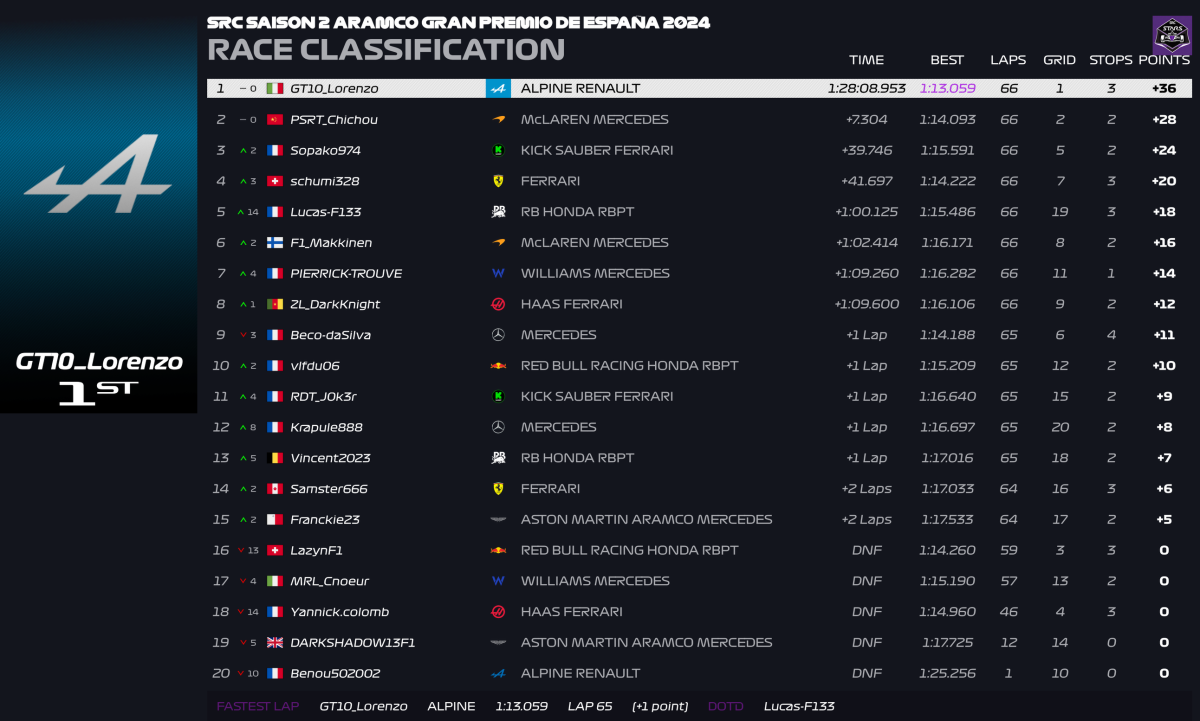Viewport: 1200px width, 721px height.
Task: Click the purple fastest lap time 1:13.059
Action: click(x=947, y=88)
